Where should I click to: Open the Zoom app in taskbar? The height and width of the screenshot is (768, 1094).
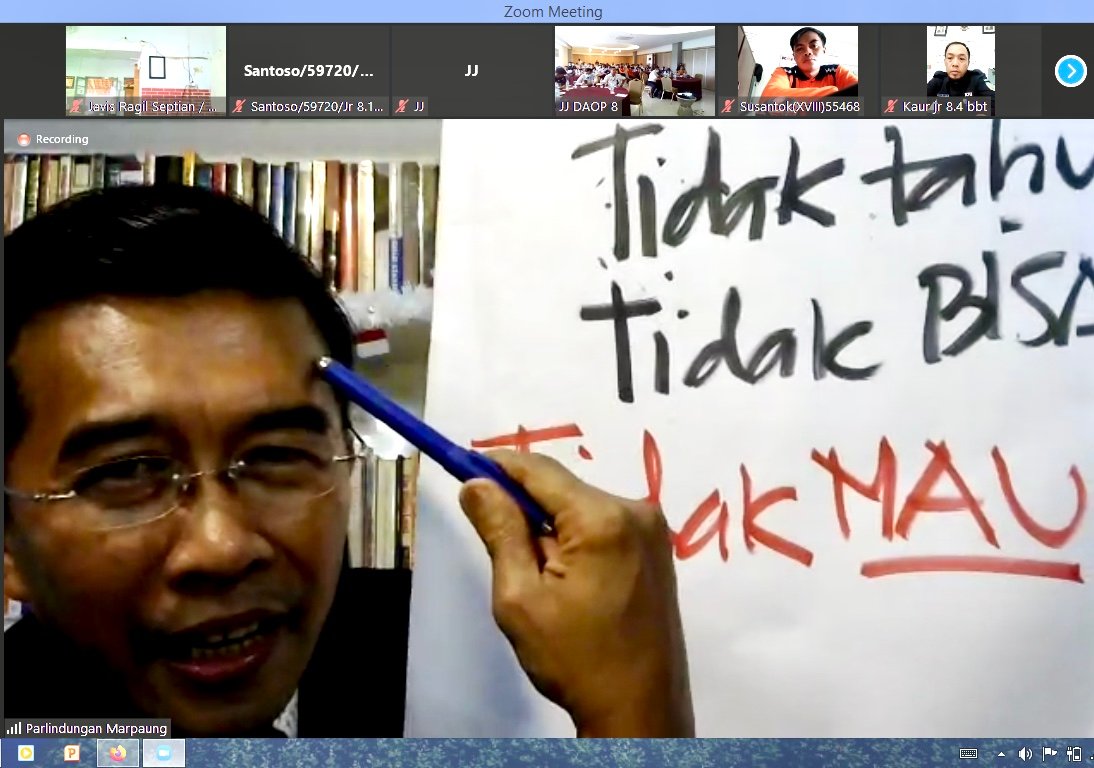pos(163,753)
